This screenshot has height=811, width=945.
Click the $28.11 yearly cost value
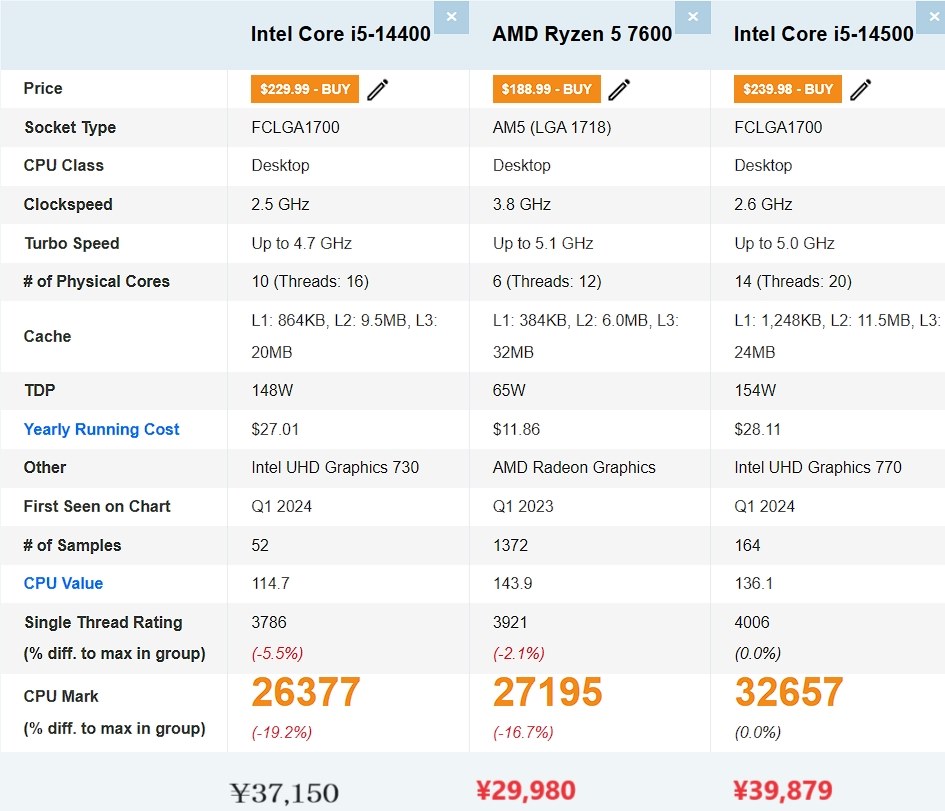coord(758,429)
